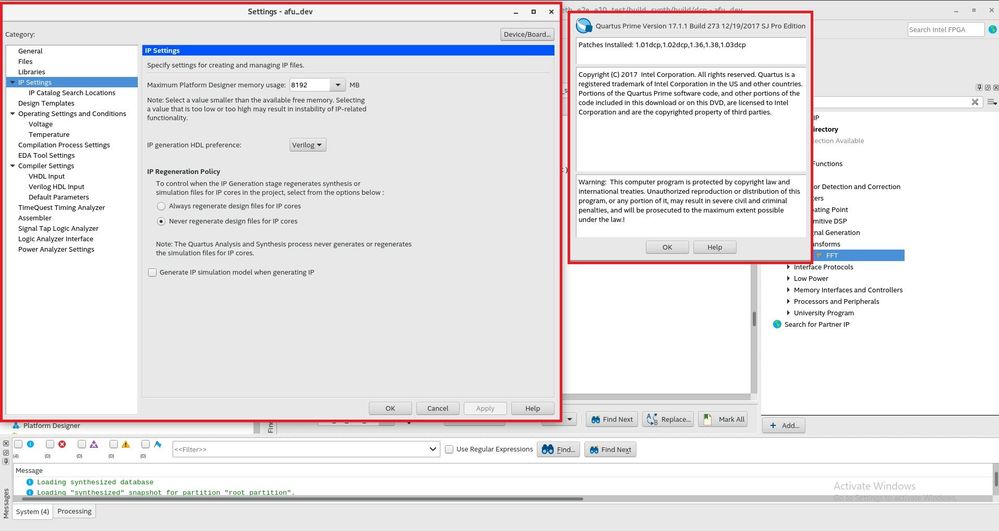Switch to the Processing messages tab
The height and width of the screenshot is (531, 999).
(x=75, y=511)
